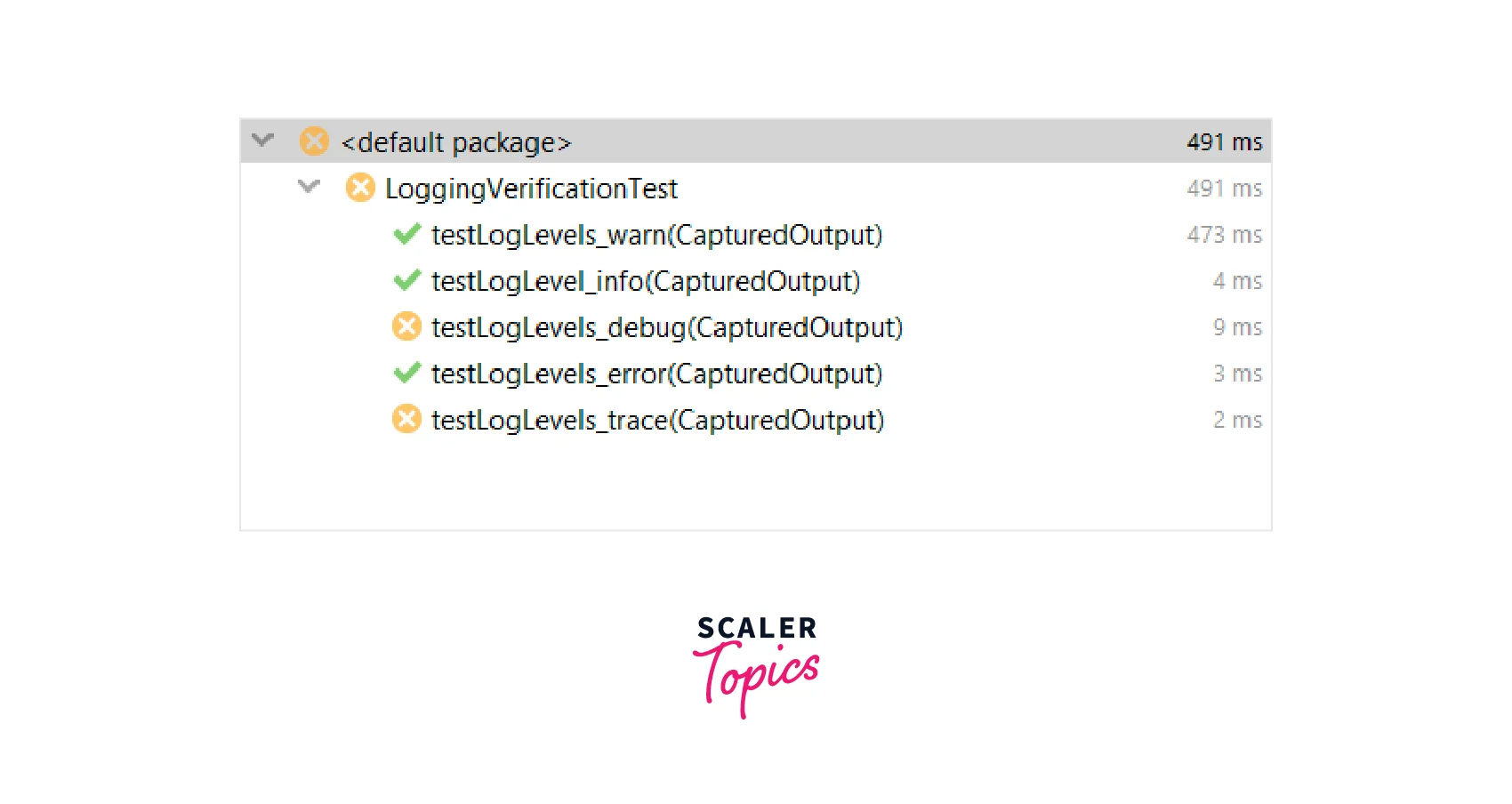
Task: Click green checkmark beside testLogLevels_error
Action: click(406, 374)
